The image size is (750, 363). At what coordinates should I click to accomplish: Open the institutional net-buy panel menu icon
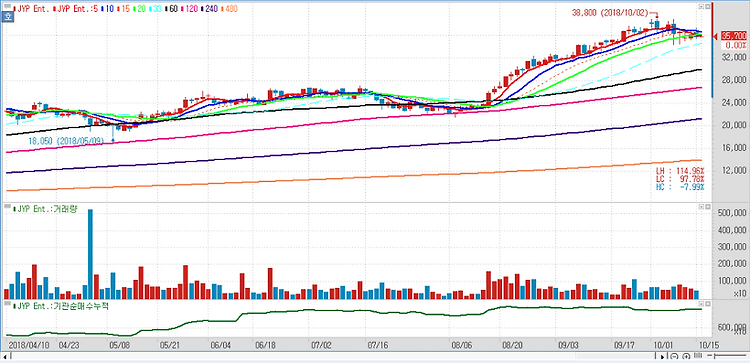tap(8, 303)
